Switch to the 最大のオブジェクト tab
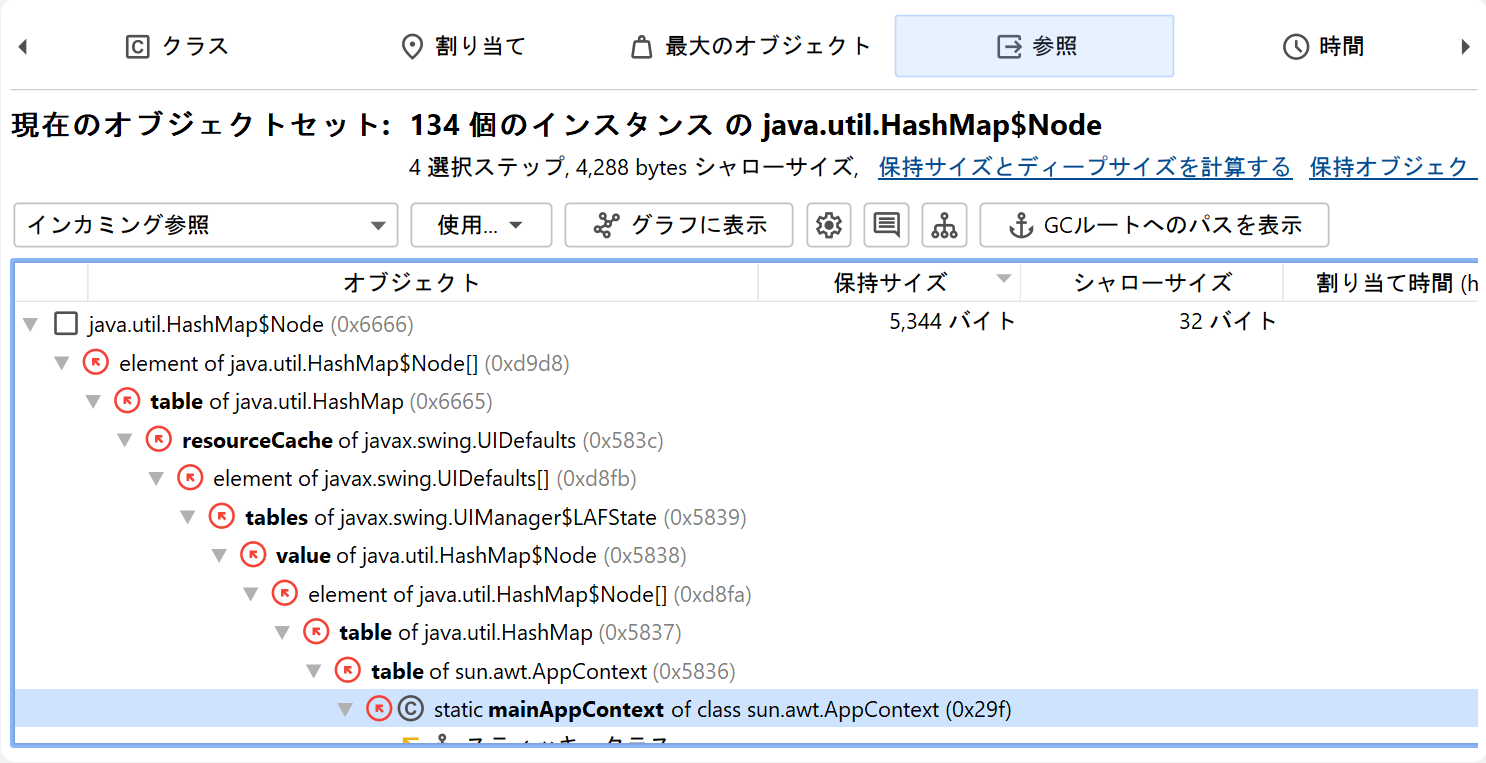Viewport: 1486px width, 763px height. pyautogui.click(x=751, y=47)
